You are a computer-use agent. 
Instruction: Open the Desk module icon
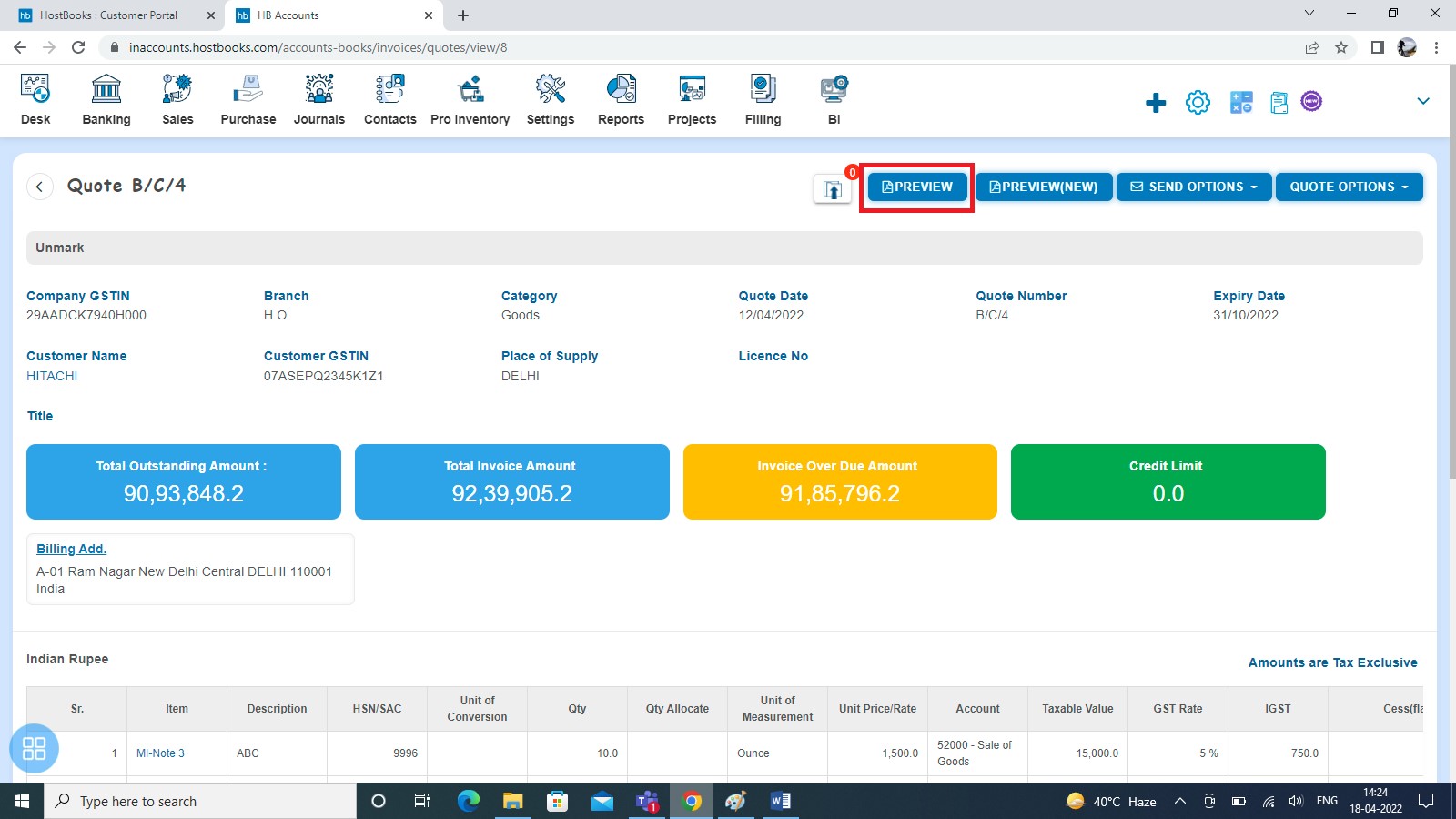click(35, 100)
